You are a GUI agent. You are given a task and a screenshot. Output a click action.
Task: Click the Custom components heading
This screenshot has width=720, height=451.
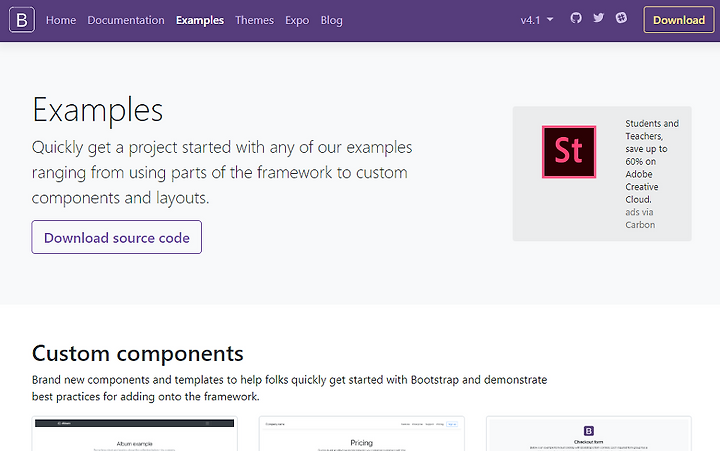[x=137, y=354]
